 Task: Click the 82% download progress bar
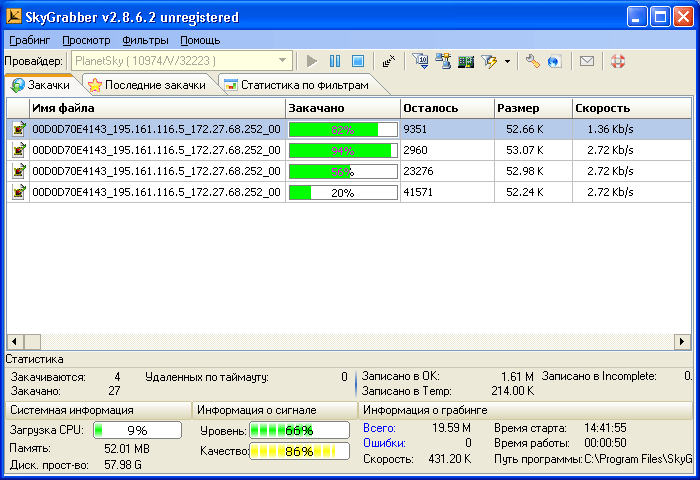click(343, 129)
